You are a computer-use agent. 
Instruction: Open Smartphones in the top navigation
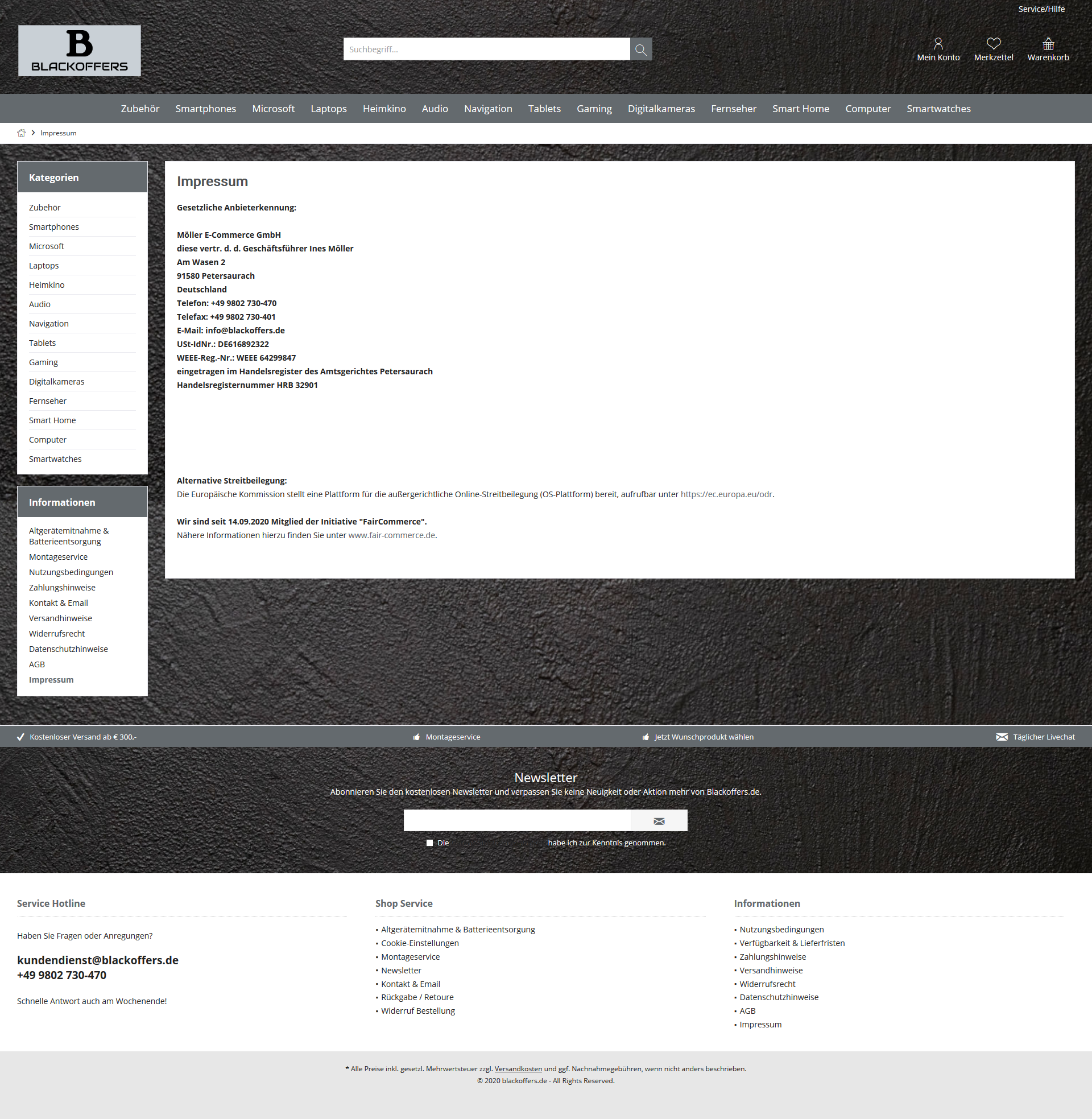pos(205,109)
